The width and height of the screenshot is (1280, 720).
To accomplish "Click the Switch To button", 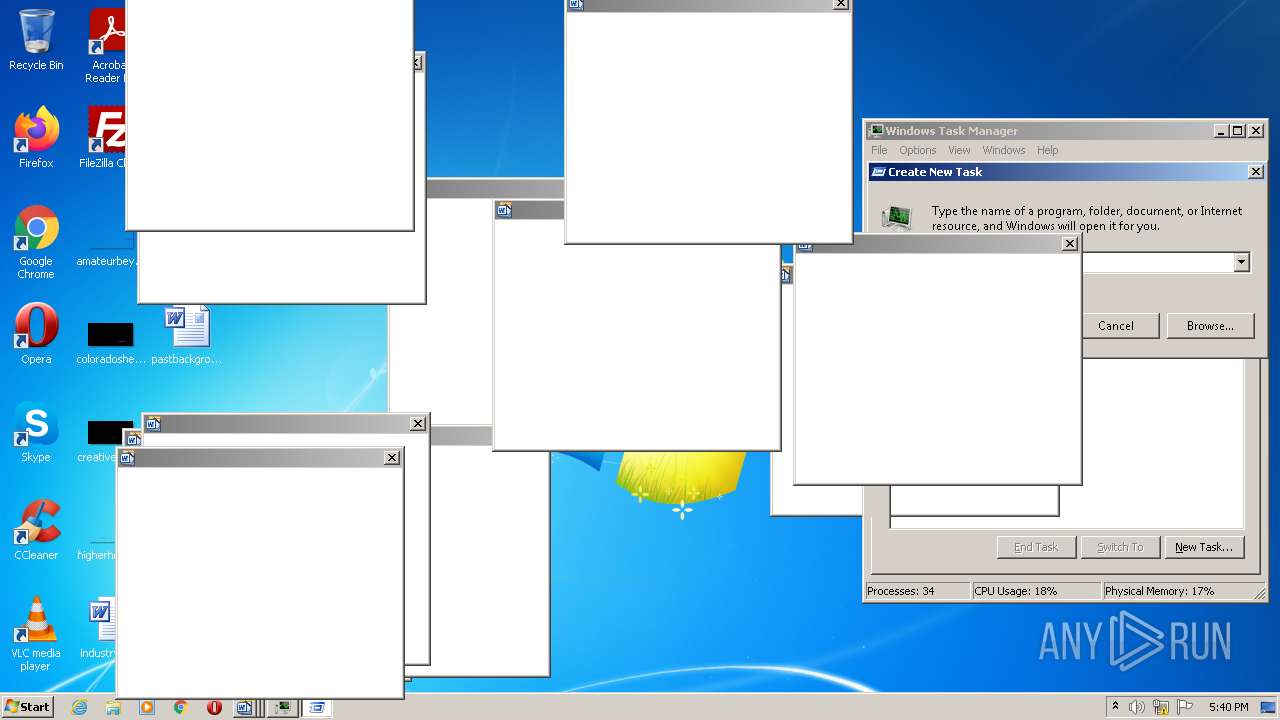I will coord(1120,547).
